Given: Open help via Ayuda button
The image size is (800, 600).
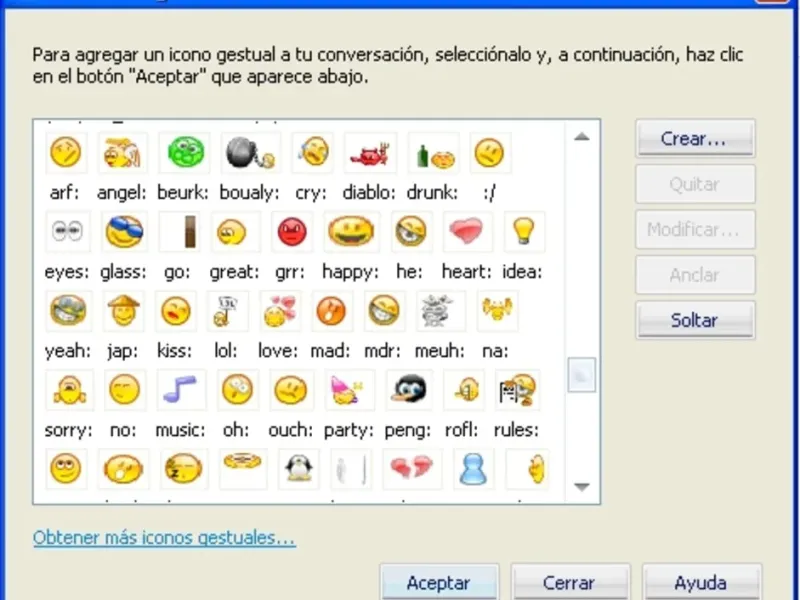Looking at the screenshot, I should point(702,583).
